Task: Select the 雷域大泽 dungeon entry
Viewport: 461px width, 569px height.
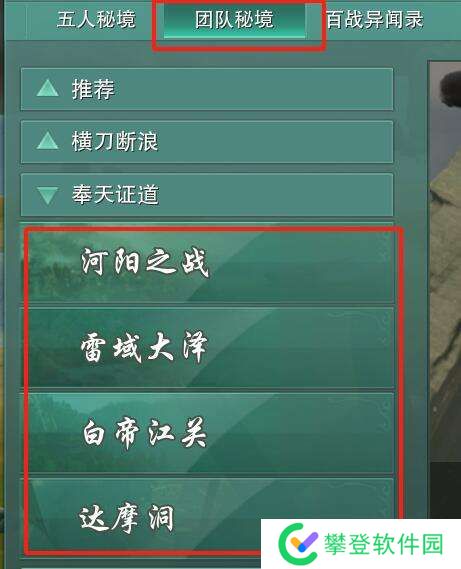Action: click(x=211, y=348)
